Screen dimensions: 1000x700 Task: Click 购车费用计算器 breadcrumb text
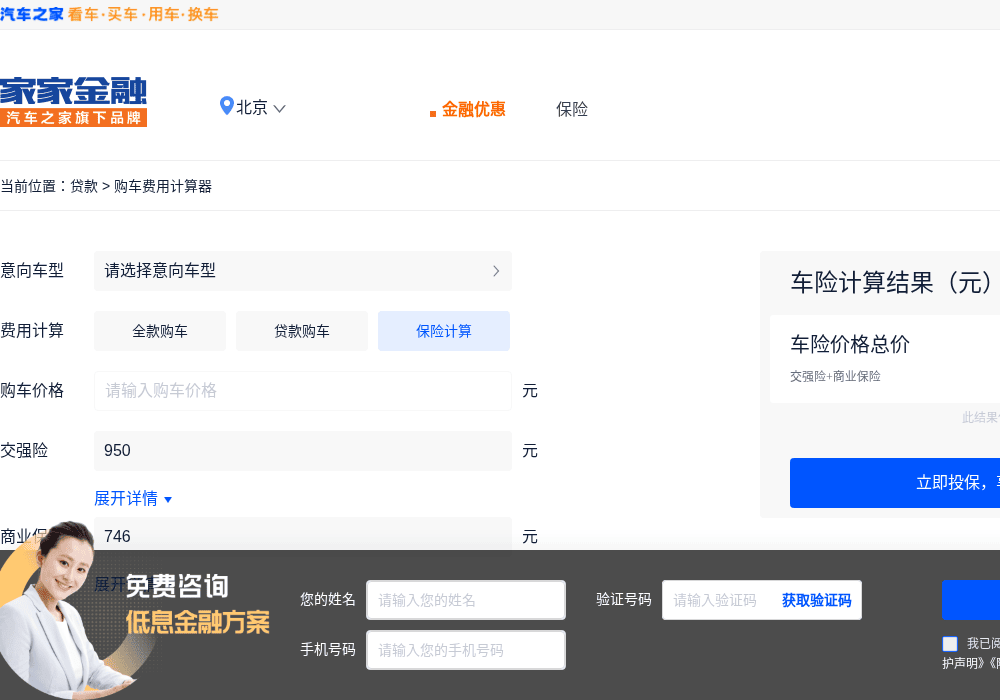pyautogui.click(x=163, y=186)
